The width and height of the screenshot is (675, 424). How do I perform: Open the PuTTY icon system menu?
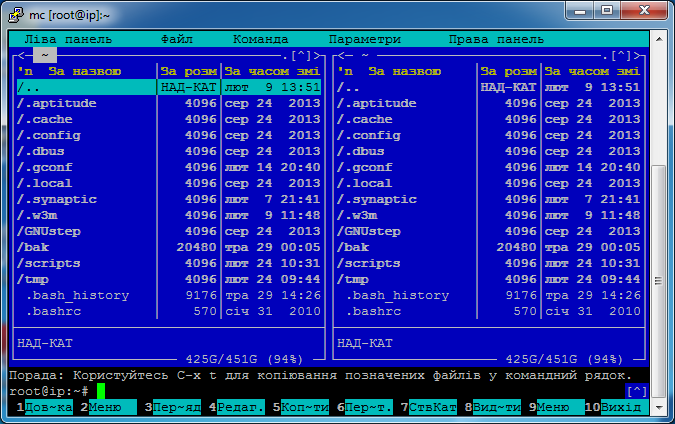click(16, 15)
